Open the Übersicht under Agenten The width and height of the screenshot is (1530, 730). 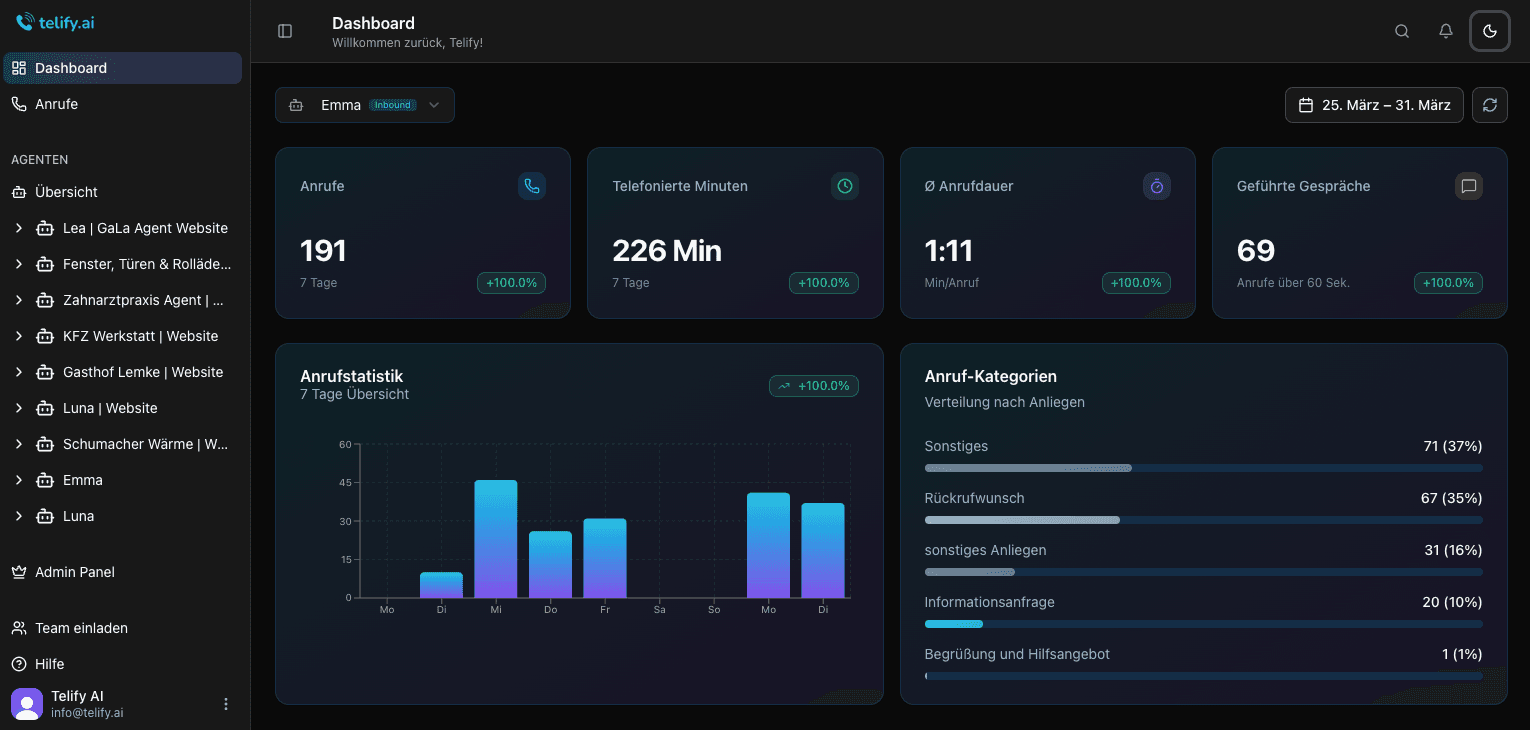click(66, 192)
